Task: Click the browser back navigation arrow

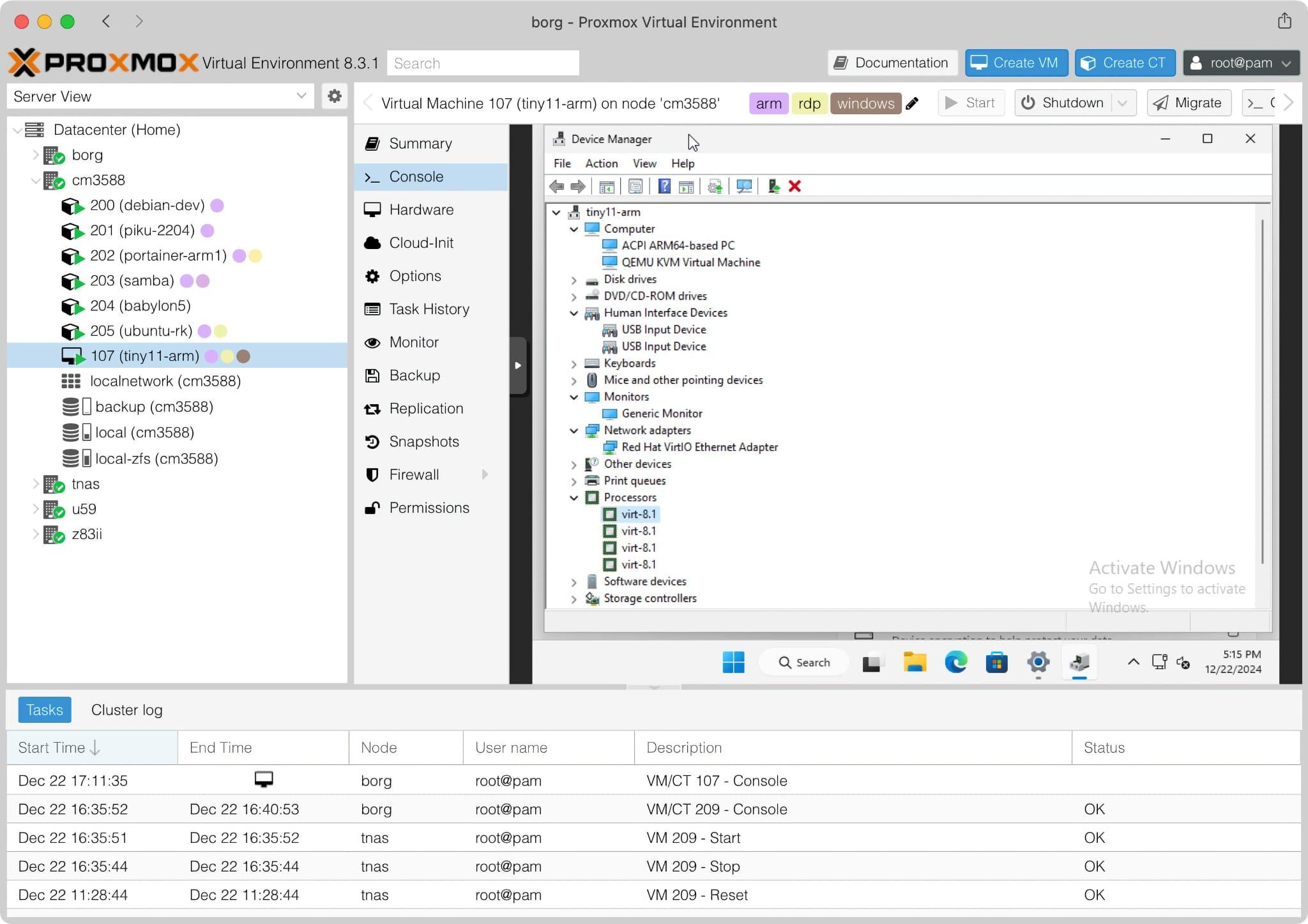Action: pyautogui.click(x=106, y=21)
